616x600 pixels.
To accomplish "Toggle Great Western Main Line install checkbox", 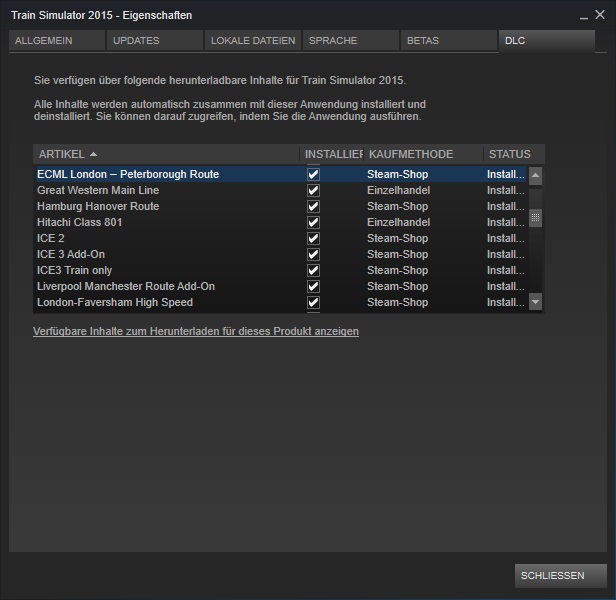I will [x=313, y=191].
